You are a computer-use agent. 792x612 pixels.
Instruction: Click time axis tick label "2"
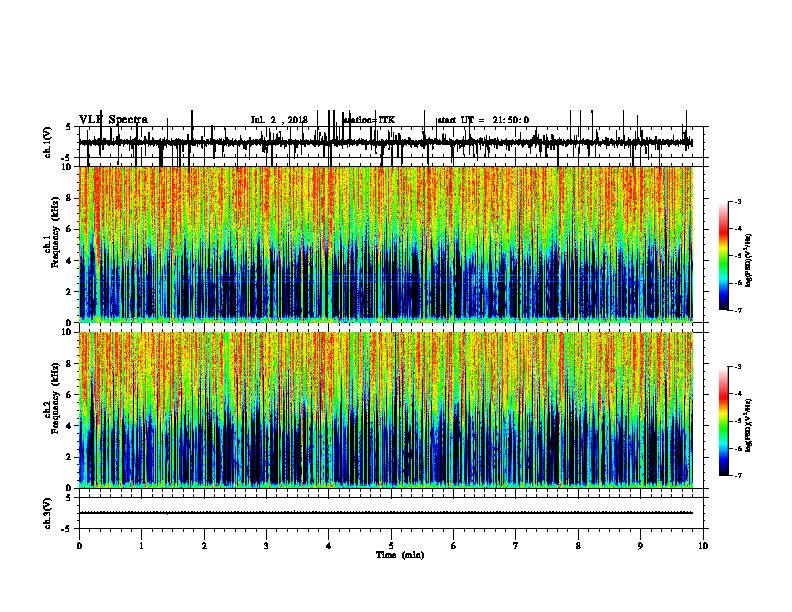[204, 546]
